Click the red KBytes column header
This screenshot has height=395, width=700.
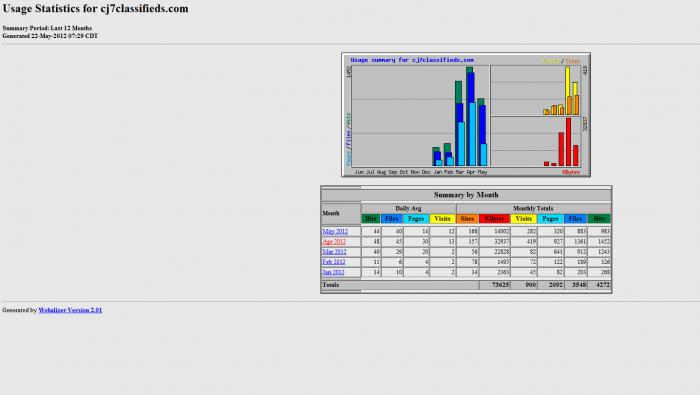494,219
